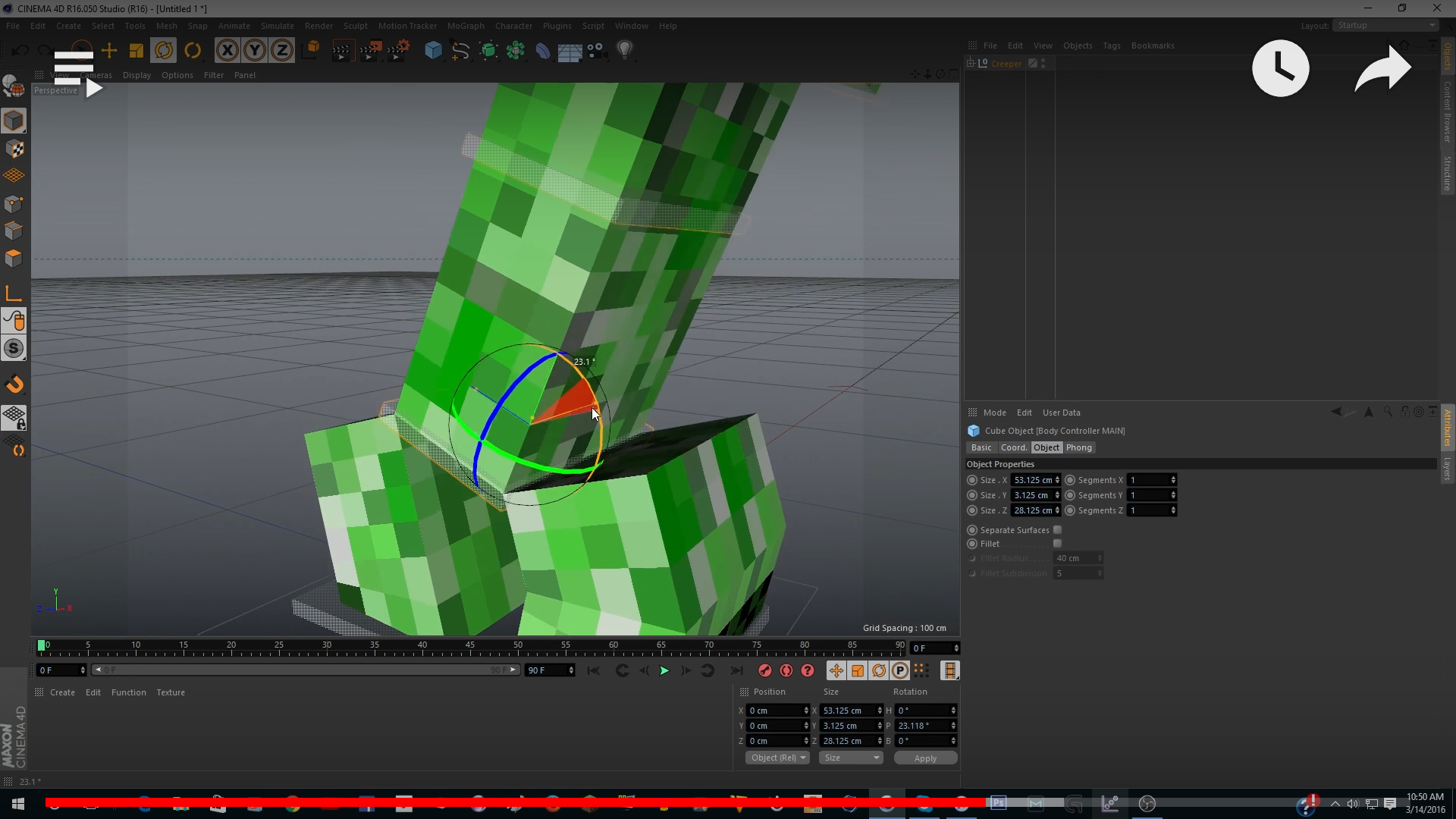Switch to Texture mode icon

pyautogui.click(x=14, y=149)
